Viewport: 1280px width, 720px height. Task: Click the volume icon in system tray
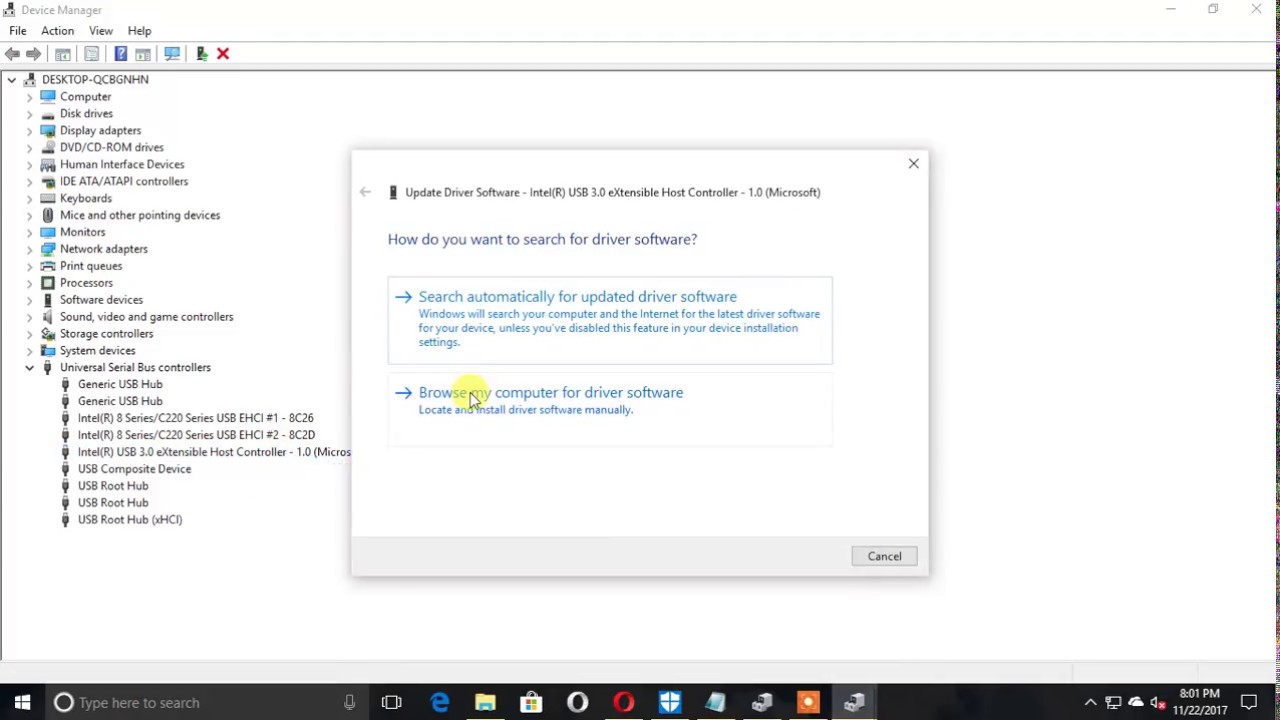1158,702
